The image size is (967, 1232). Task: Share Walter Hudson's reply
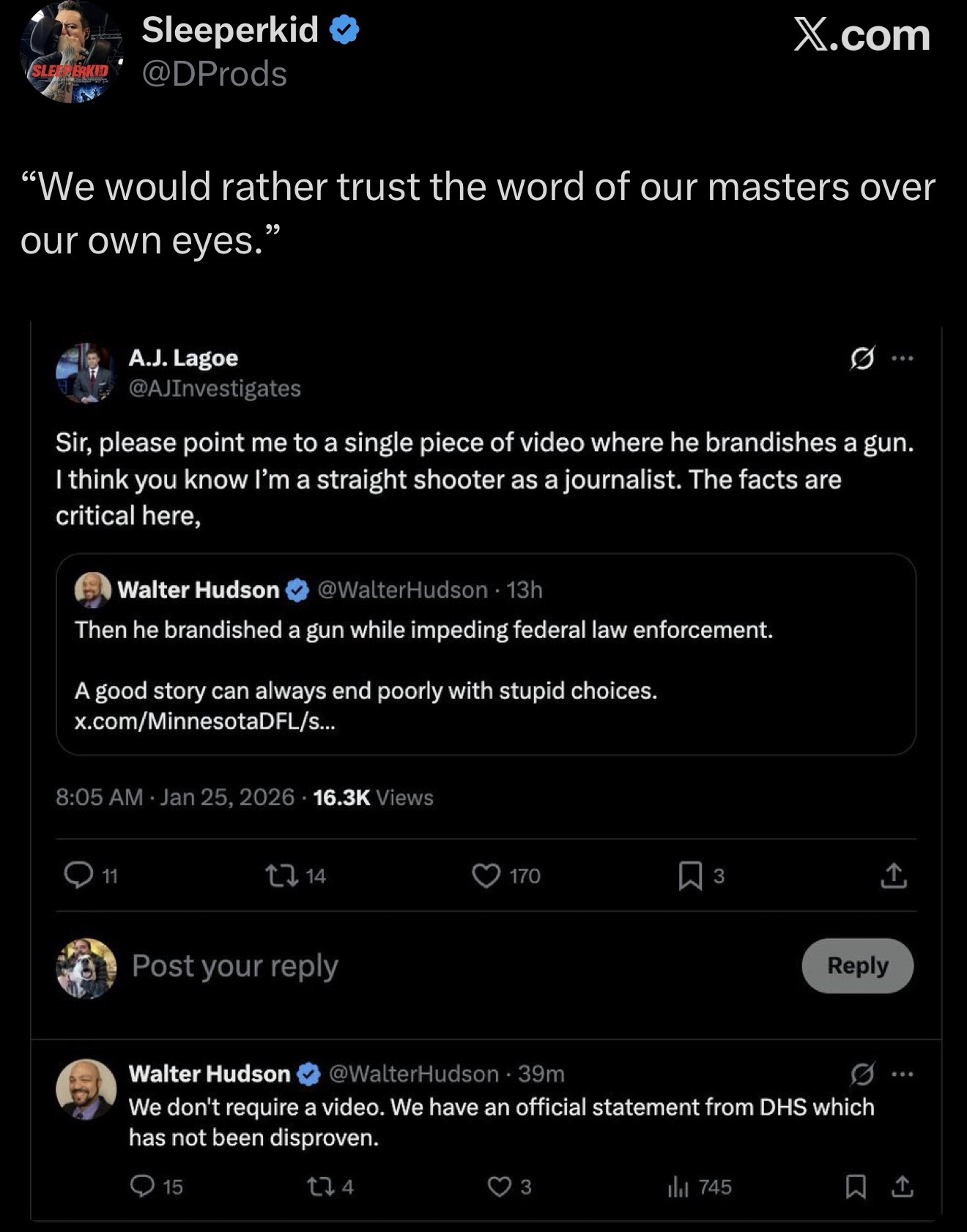click(903, 1187)
